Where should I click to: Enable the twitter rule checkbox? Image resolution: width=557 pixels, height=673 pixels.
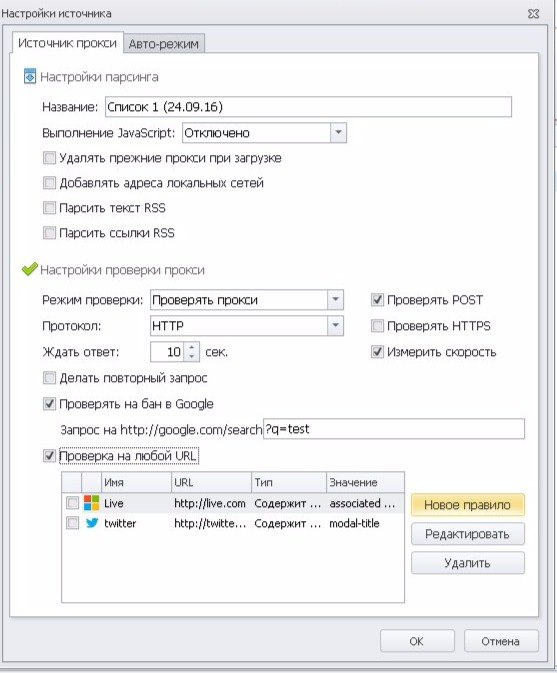pyautogui.click(x=72, y=523)
